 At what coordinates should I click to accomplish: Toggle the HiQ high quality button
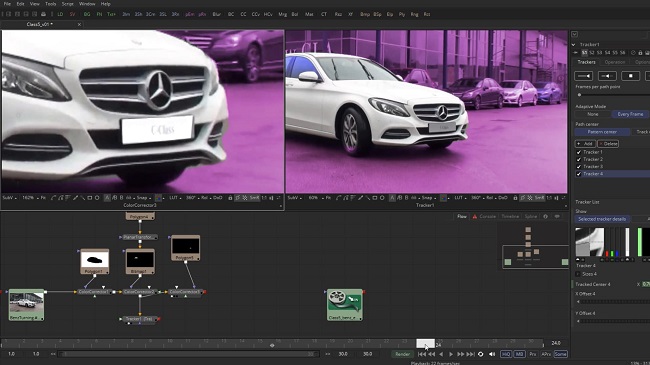click(x=506, y=354)
